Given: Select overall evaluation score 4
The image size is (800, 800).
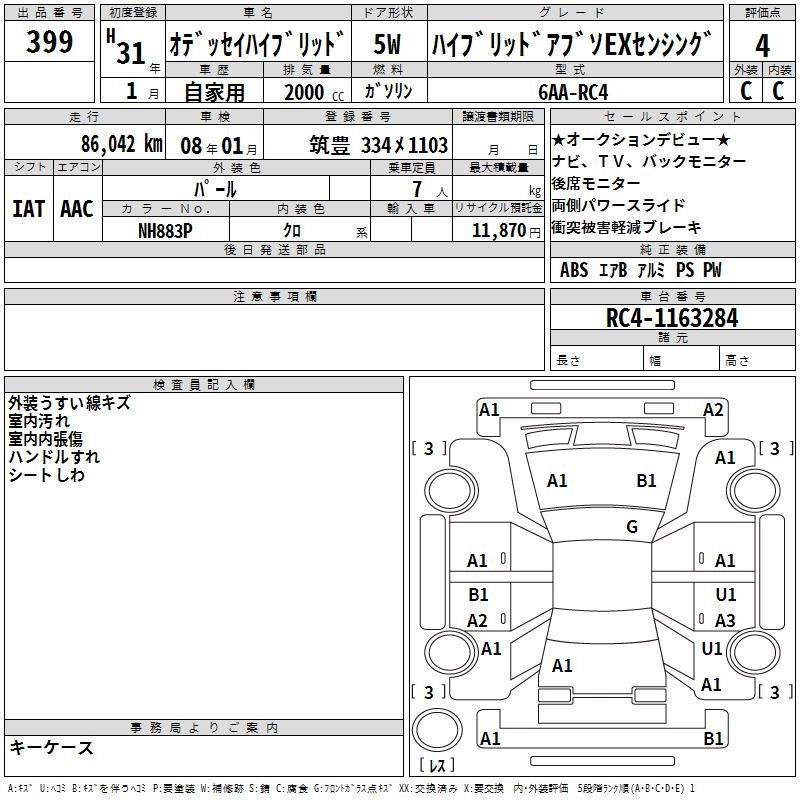Looking at the screenshot, I should (x=762, y=46).
